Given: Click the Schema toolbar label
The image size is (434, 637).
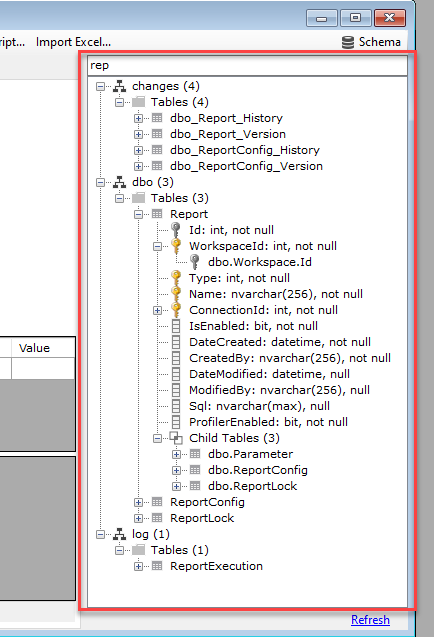Looking at the screenshot, I should pyautogui.click(x=380, y=42).
